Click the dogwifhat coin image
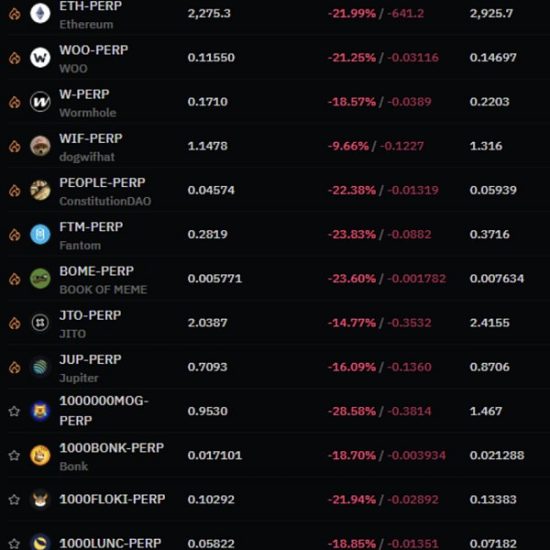This screenshot has width=550, height=550. click(x=40, y=146)
